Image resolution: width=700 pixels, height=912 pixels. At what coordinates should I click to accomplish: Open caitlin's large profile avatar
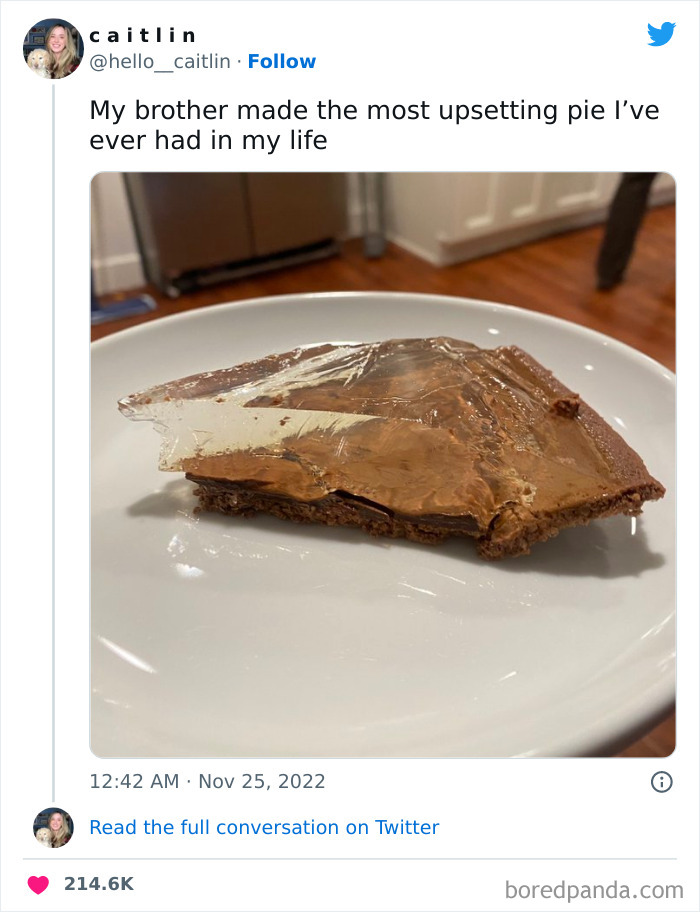point(52,48)
